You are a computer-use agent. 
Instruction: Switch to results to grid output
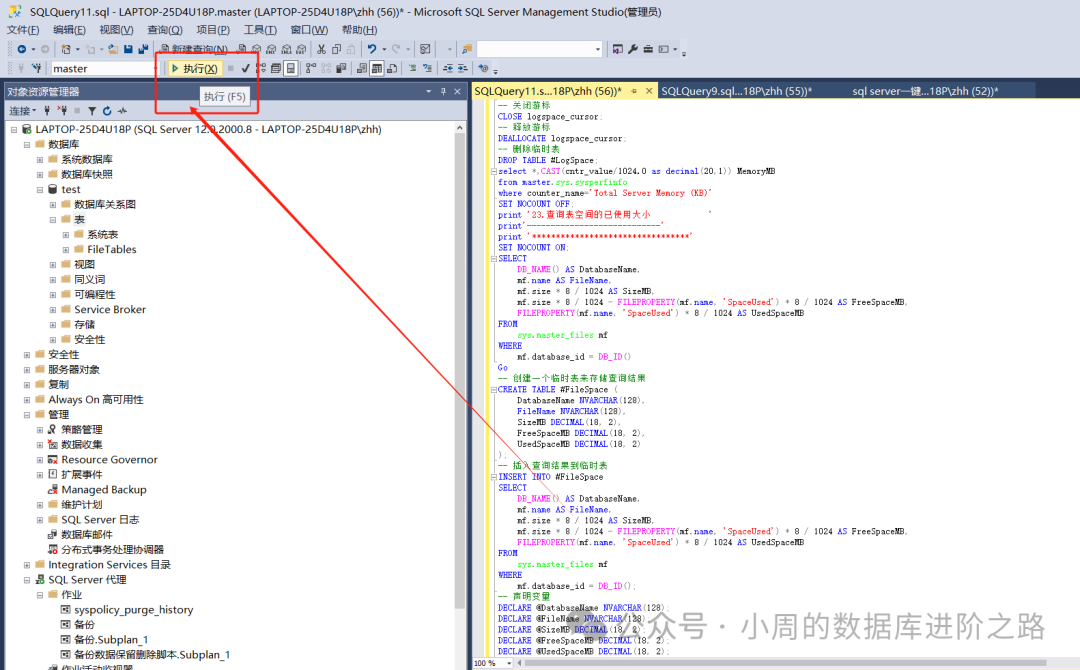(377, 68)
